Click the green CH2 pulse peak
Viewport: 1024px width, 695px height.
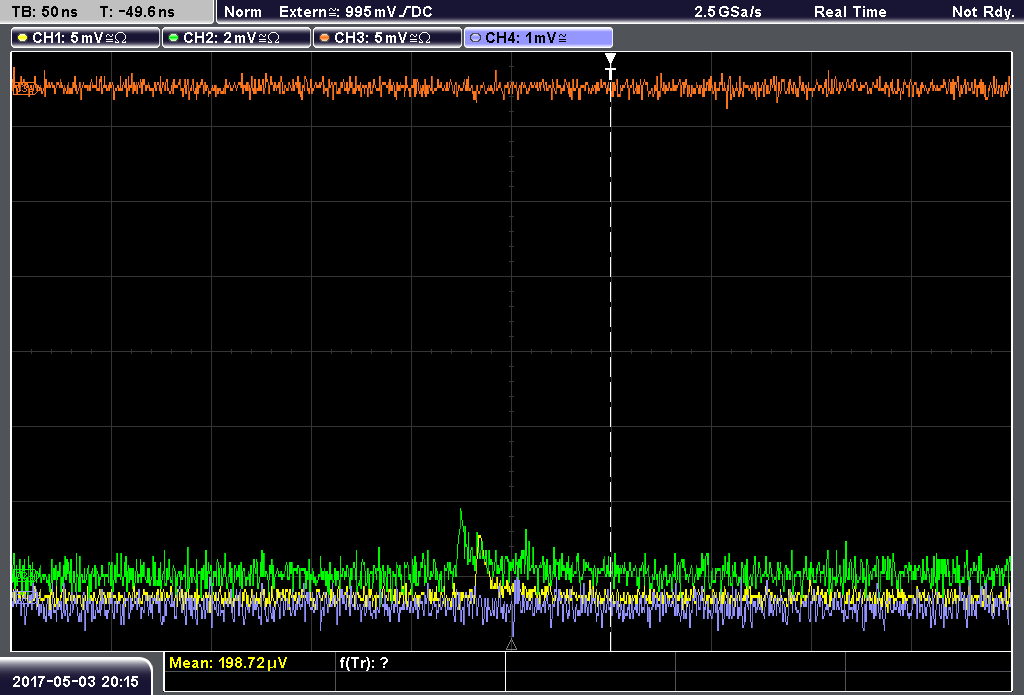461,511
